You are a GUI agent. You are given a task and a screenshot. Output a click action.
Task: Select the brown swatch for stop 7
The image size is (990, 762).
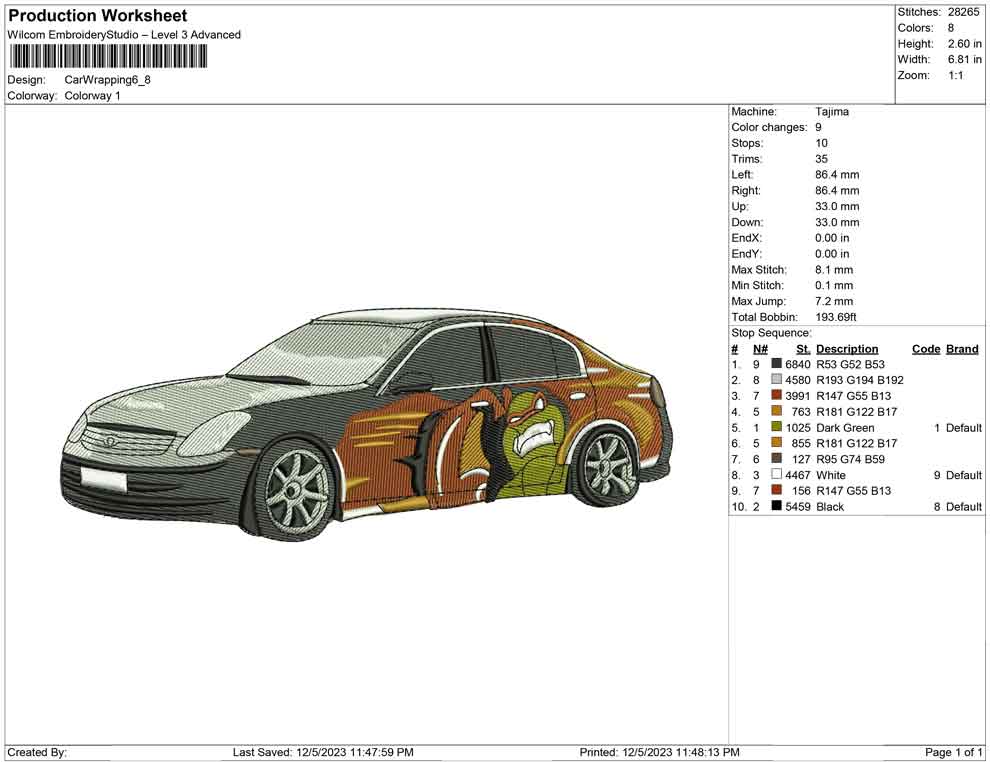pos(776,459)
